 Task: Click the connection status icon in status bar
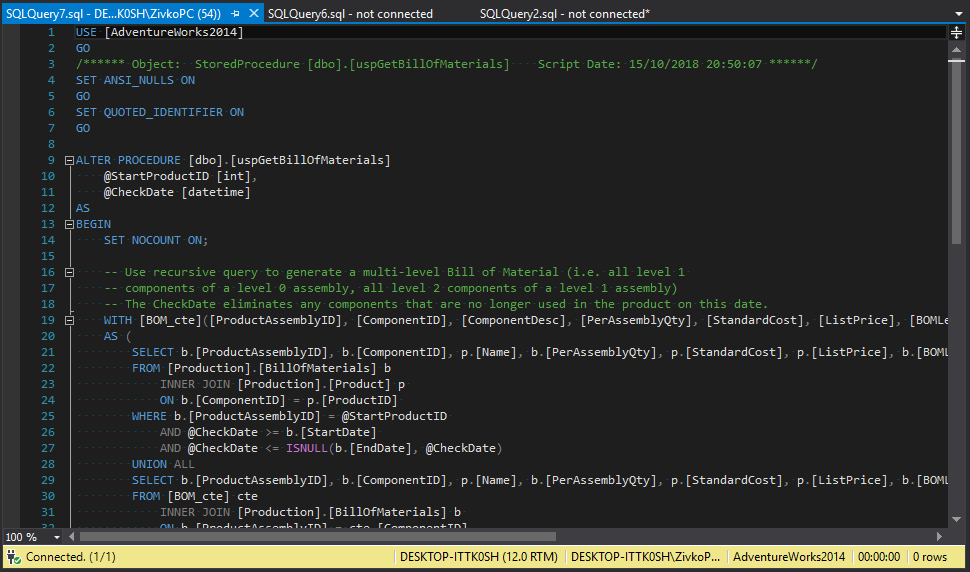point(14,557)
